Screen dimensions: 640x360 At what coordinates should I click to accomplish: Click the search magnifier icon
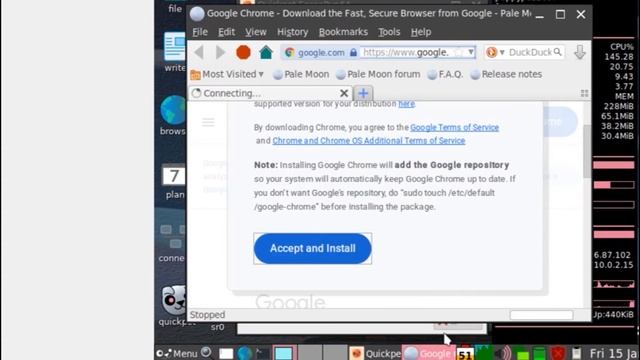click(558, 52)
